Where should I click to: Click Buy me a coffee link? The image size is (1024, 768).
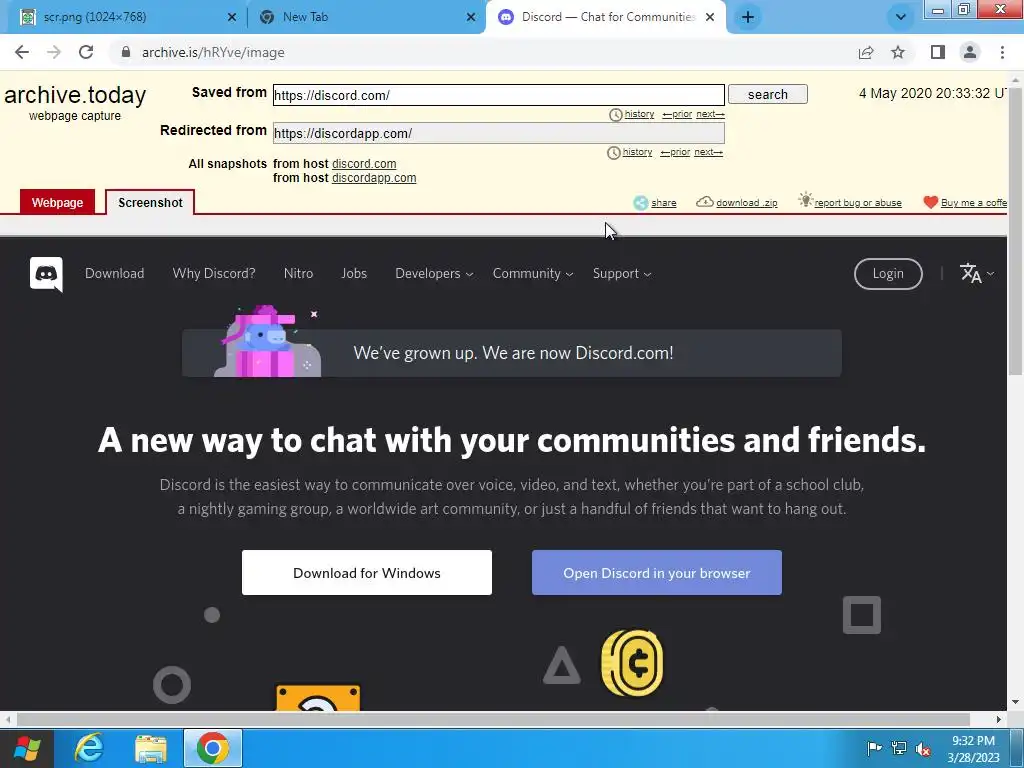tap(973, 203)
